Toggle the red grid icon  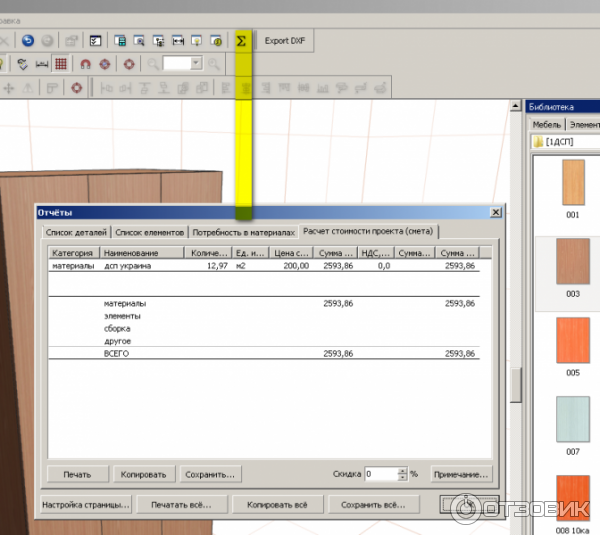61,64
